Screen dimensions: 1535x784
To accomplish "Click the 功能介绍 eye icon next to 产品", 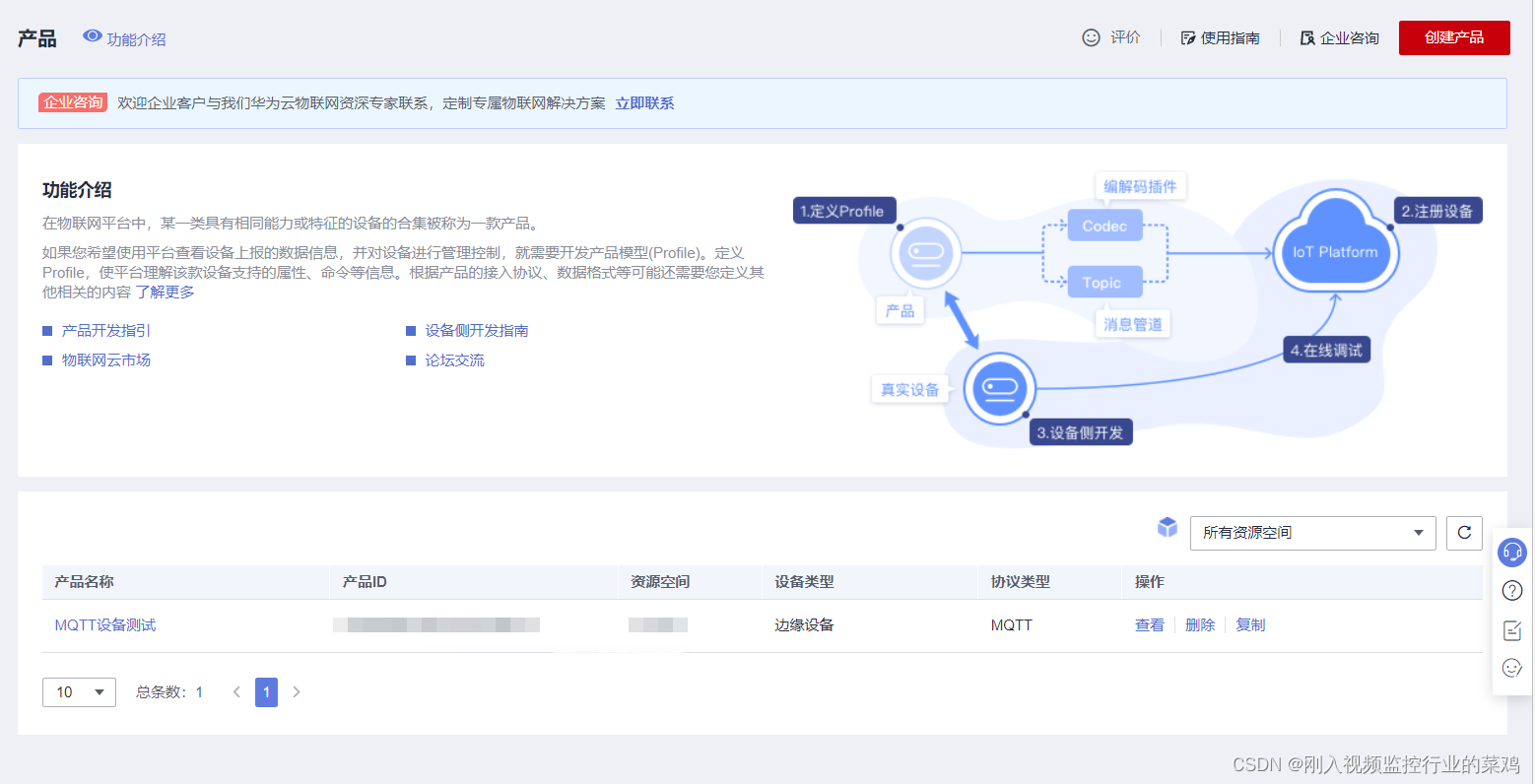I will tap(94, 37).
